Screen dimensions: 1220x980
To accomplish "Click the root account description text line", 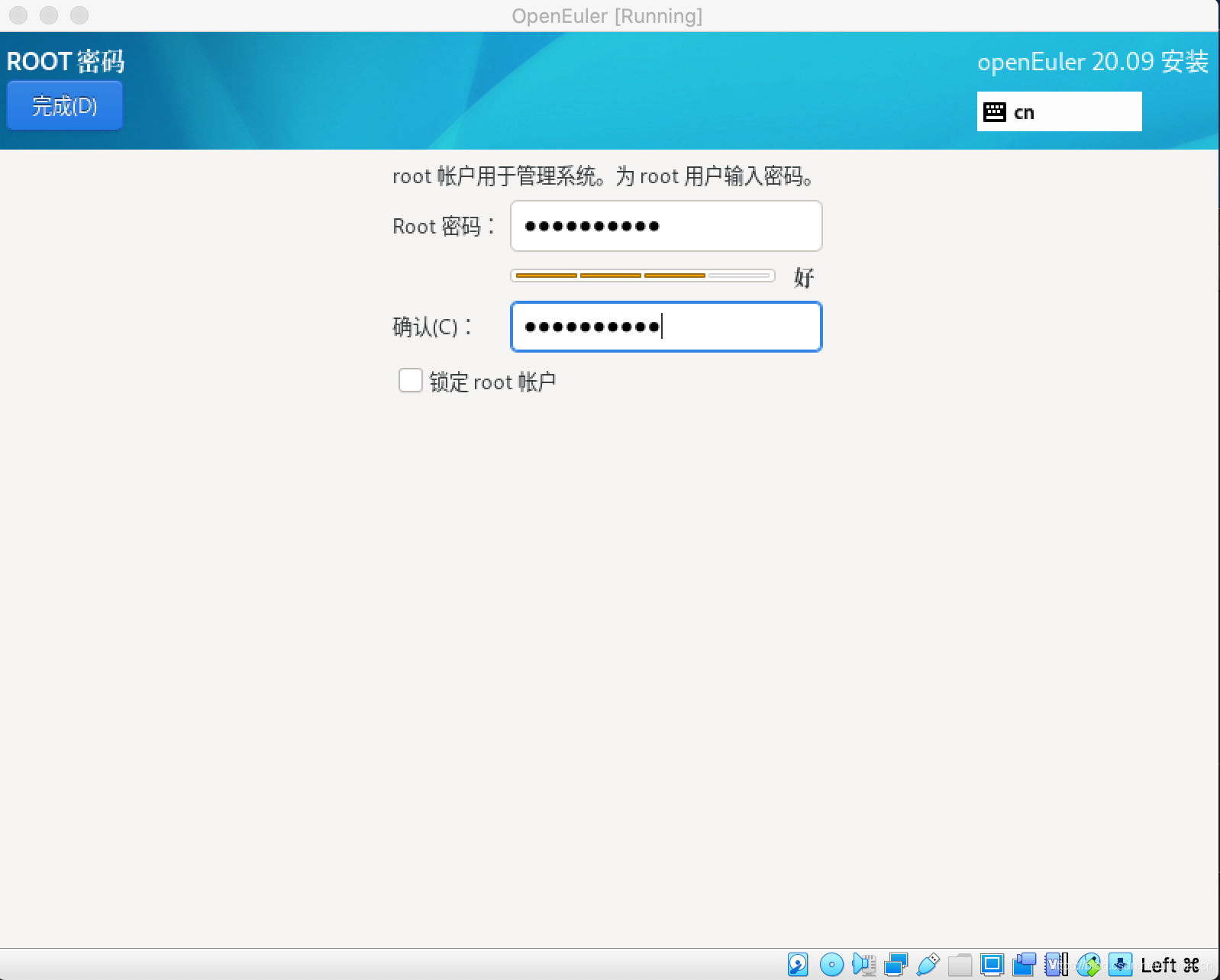I will [x=604, y=176].
